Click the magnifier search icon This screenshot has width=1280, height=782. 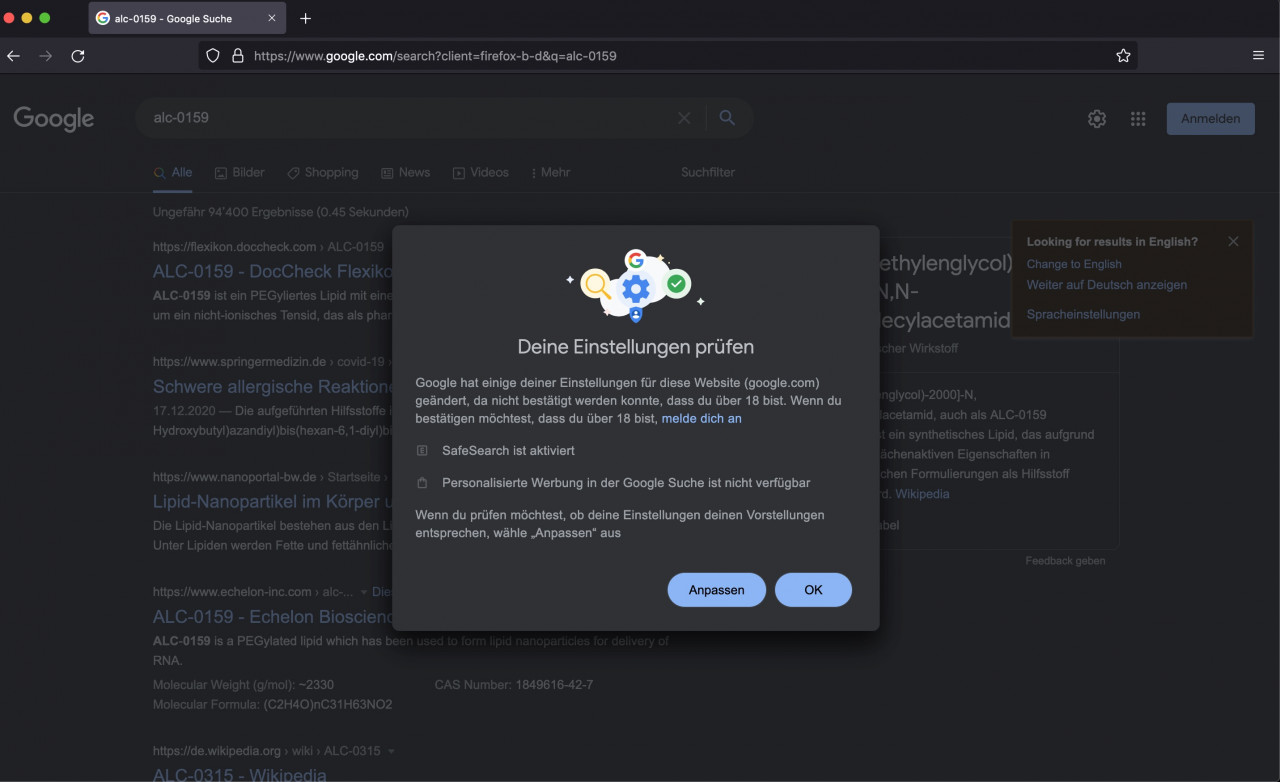[x=727, y=118]
